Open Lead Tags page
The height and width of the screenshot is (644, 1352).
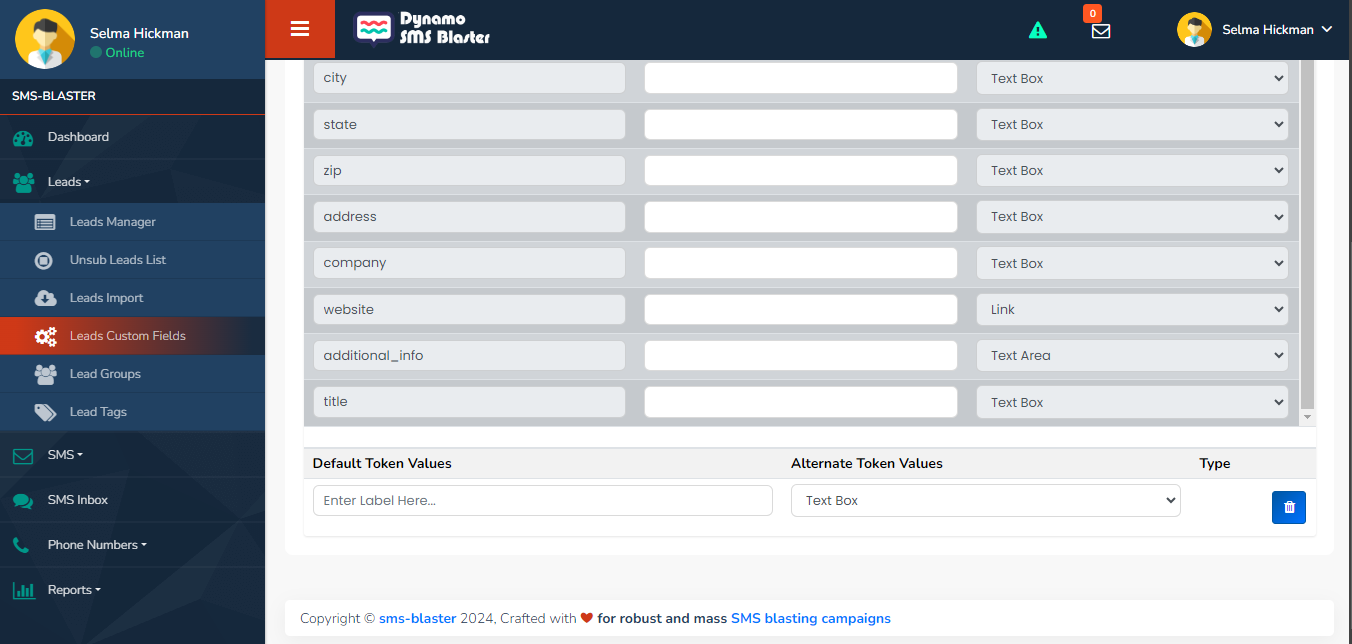tap(132, 412)
